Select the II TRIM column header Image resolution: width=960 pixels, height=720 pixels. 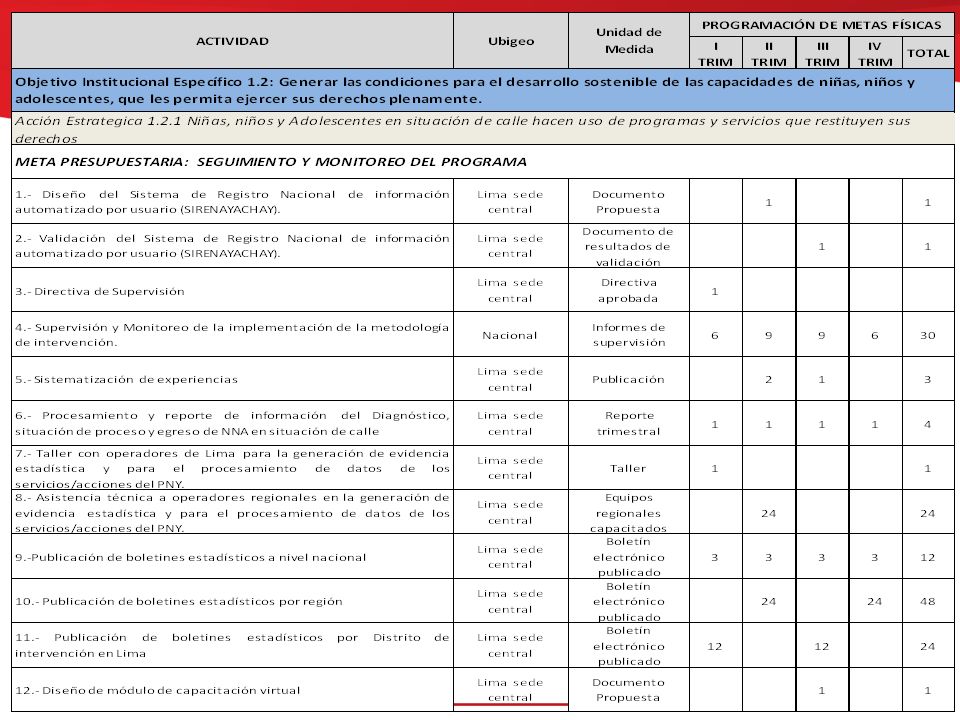[769, 54]
